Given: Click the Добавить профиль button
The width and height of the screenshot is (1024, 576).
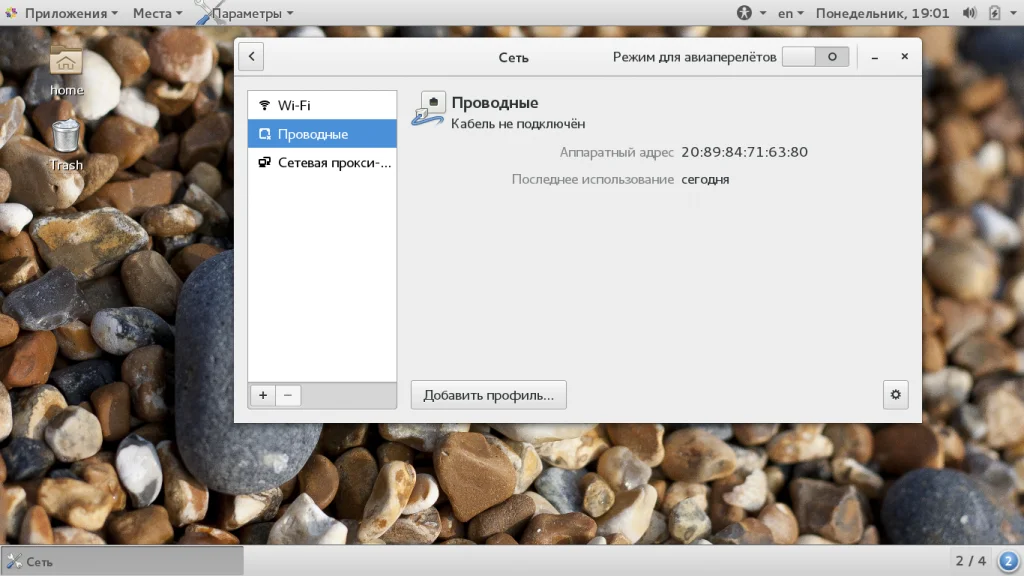Looking at the screenshot, I should (x=488, y=395).
